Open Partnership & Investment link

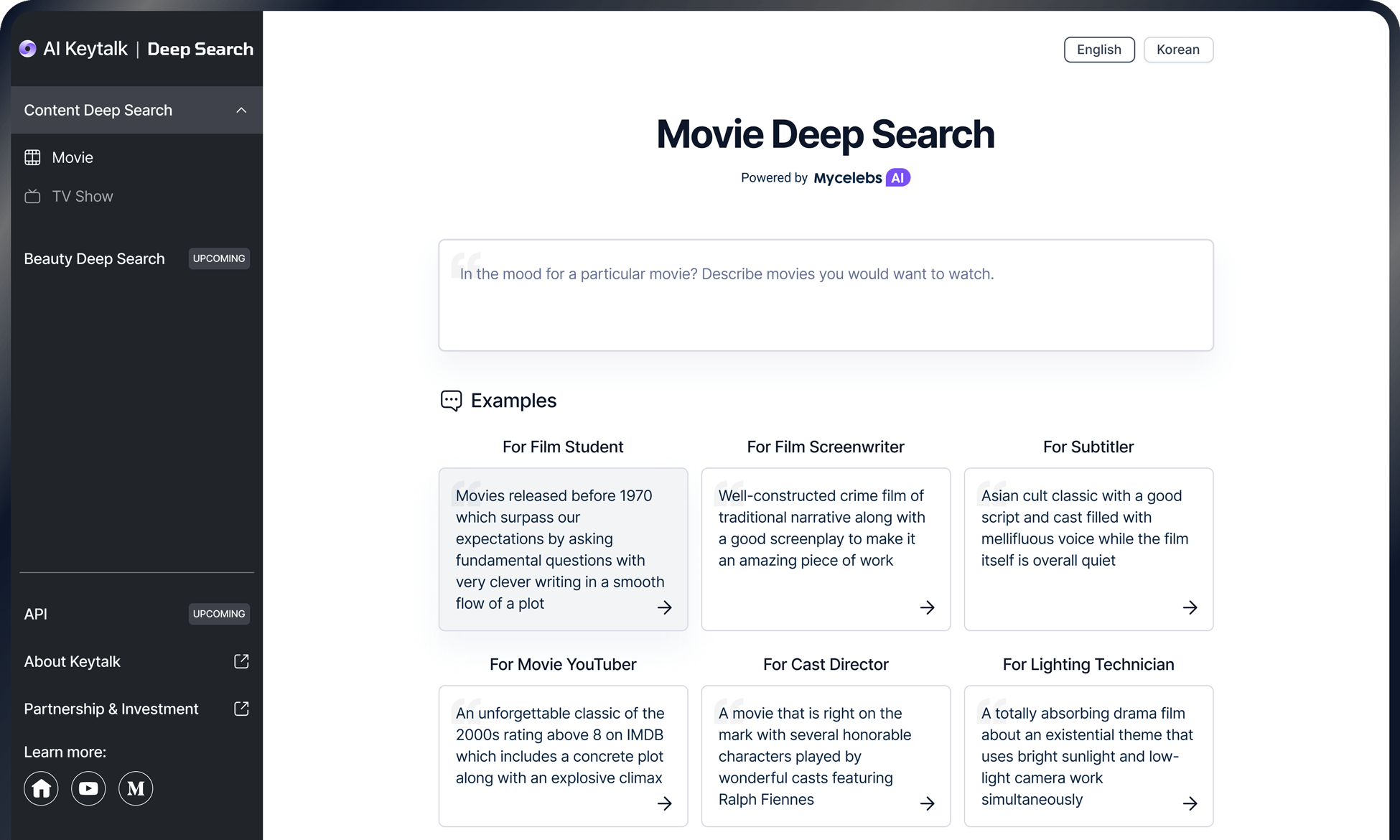(x=111, y=709)
